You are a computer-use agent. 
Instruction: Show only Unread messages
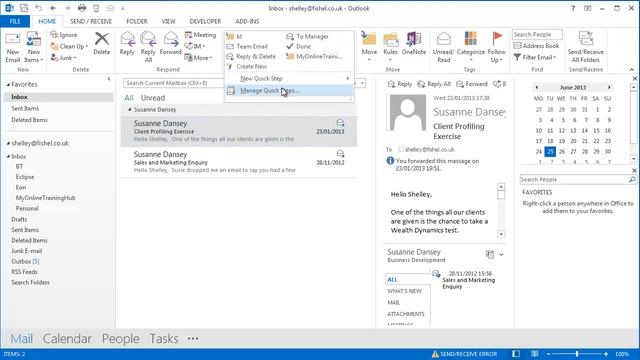153,98
